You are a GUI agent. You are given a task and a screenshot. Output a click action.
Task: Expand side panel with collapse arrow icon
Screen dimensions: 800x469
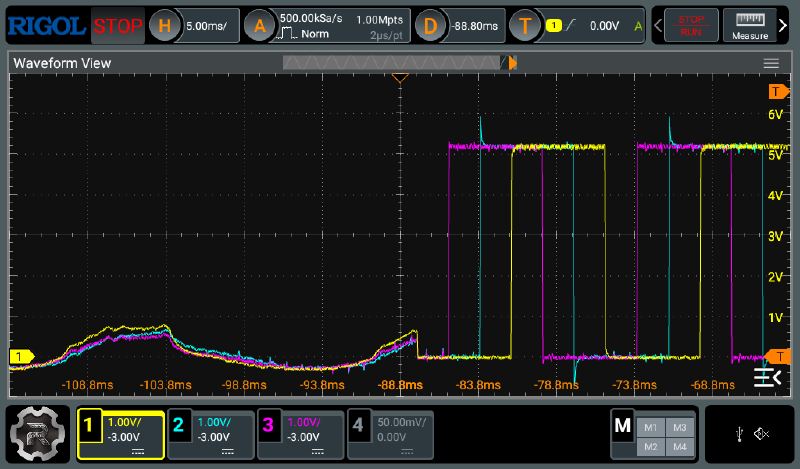point(766,376)
